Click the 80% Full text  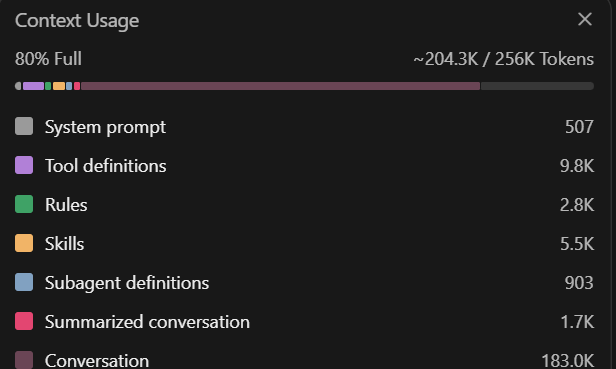48,59
